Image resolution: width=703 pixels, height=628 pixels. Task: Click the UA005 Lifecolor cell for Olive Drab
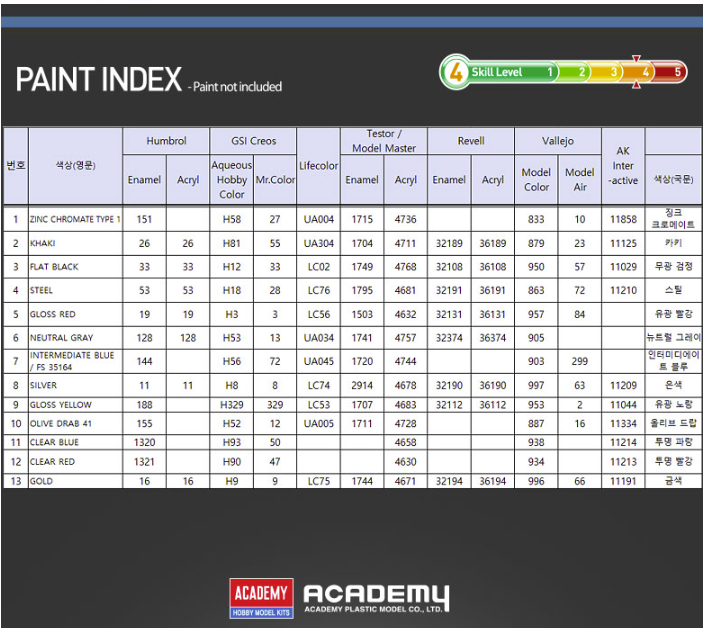(318, 424)
